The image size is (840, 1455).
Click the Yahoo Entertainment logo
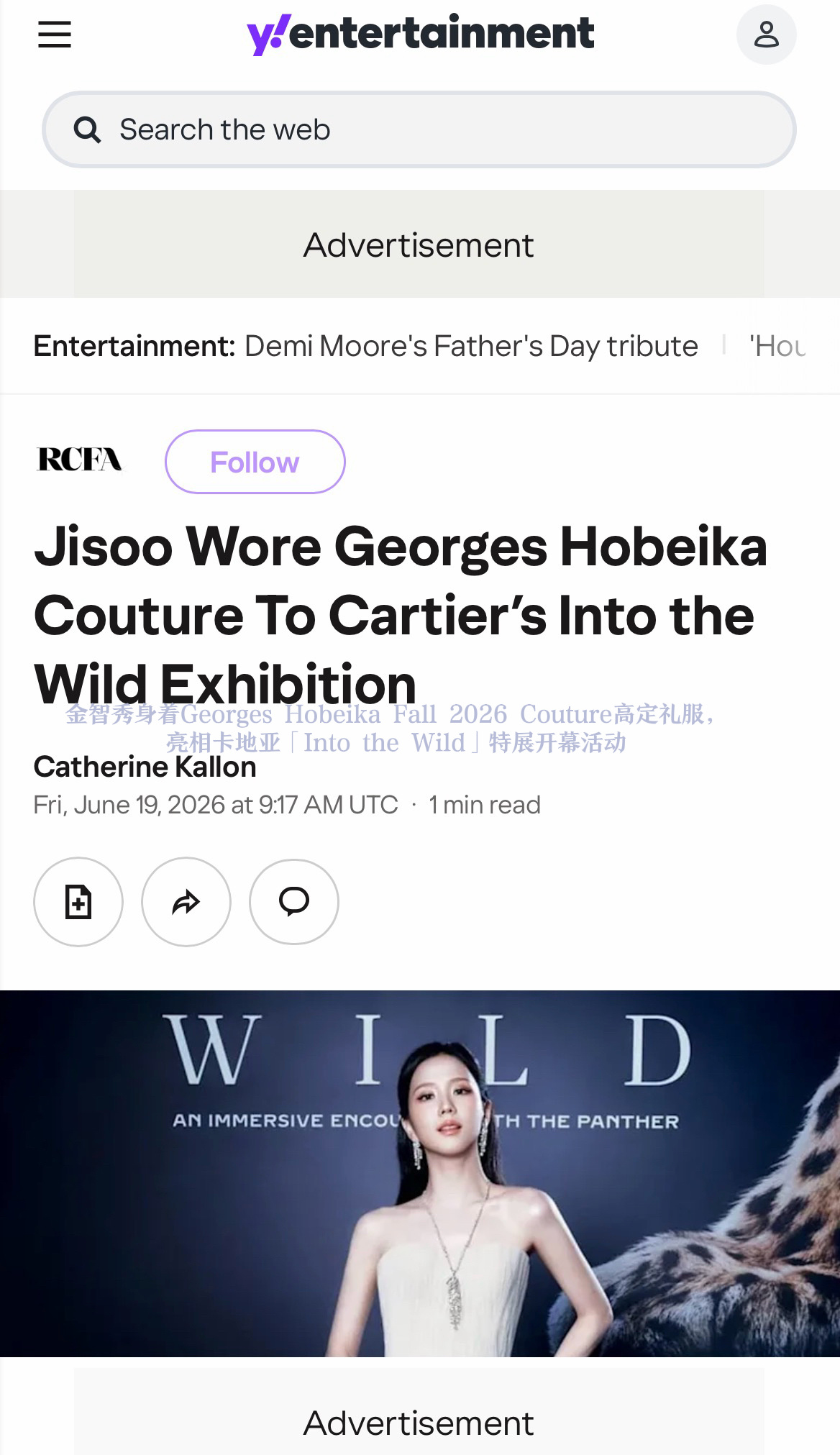pyautogui.click(x=420, y=34)
